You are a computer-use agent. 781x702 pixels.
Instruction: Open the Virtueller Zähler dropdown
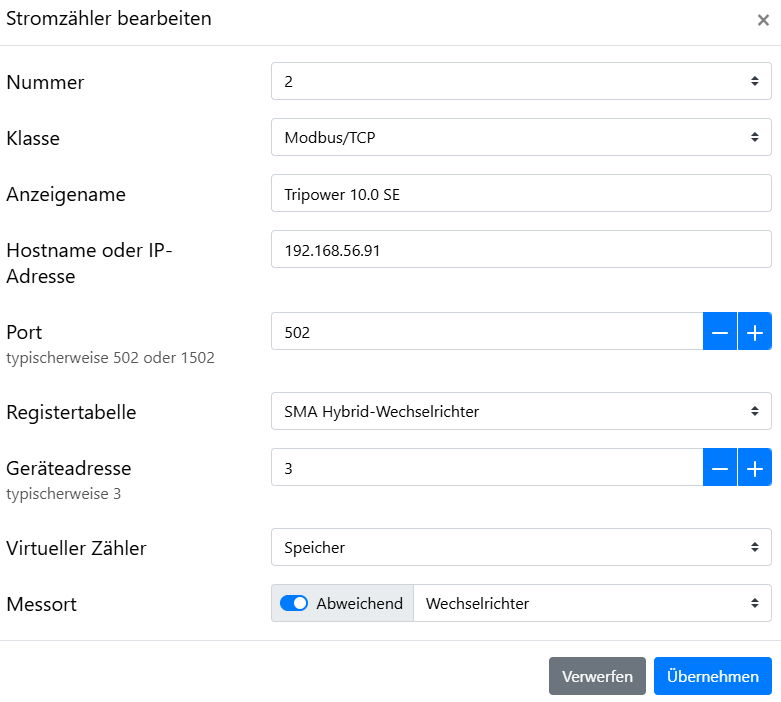click(521, 547)
